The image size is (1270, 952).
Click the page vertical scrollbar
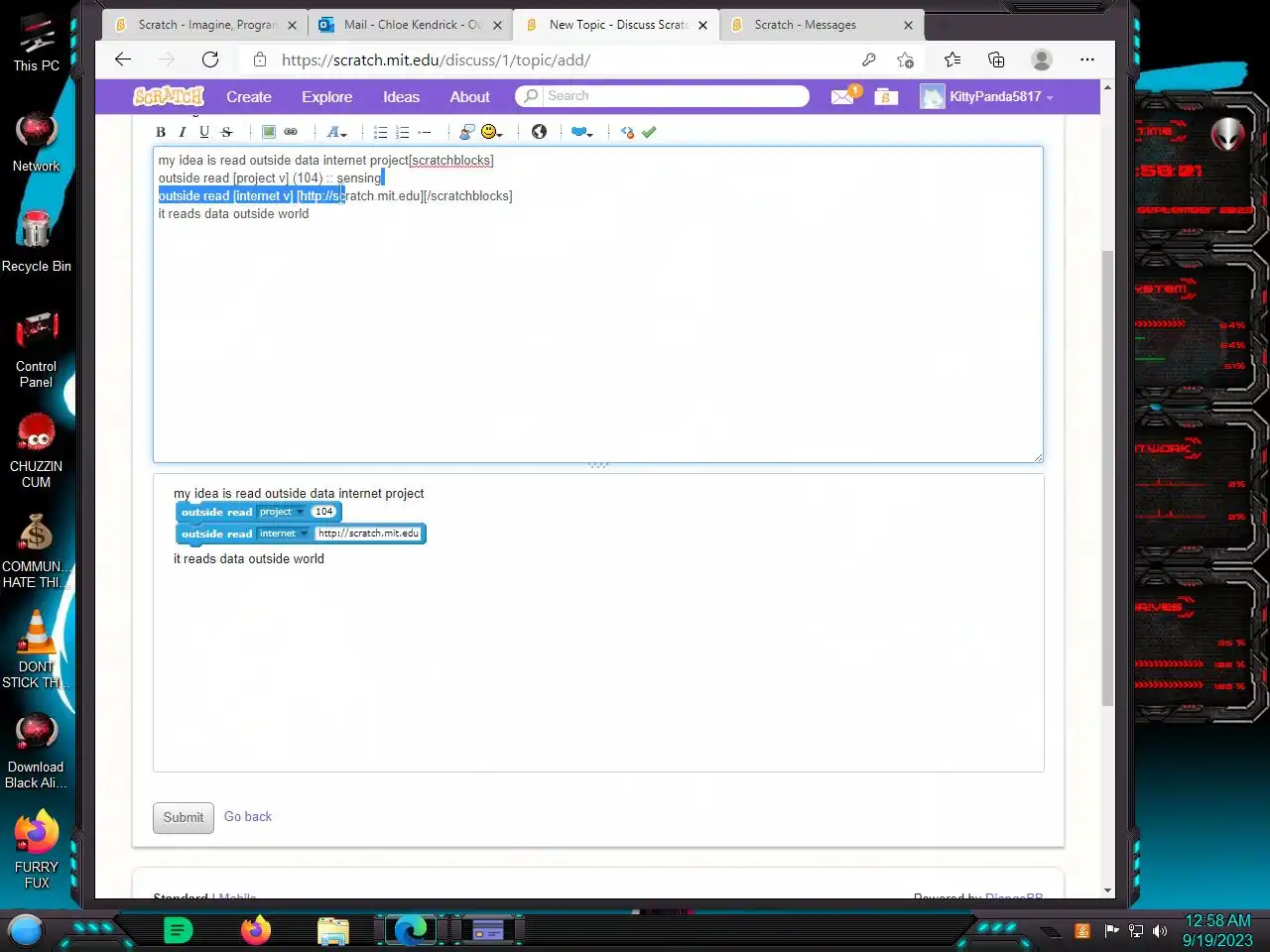[1107, 476]
